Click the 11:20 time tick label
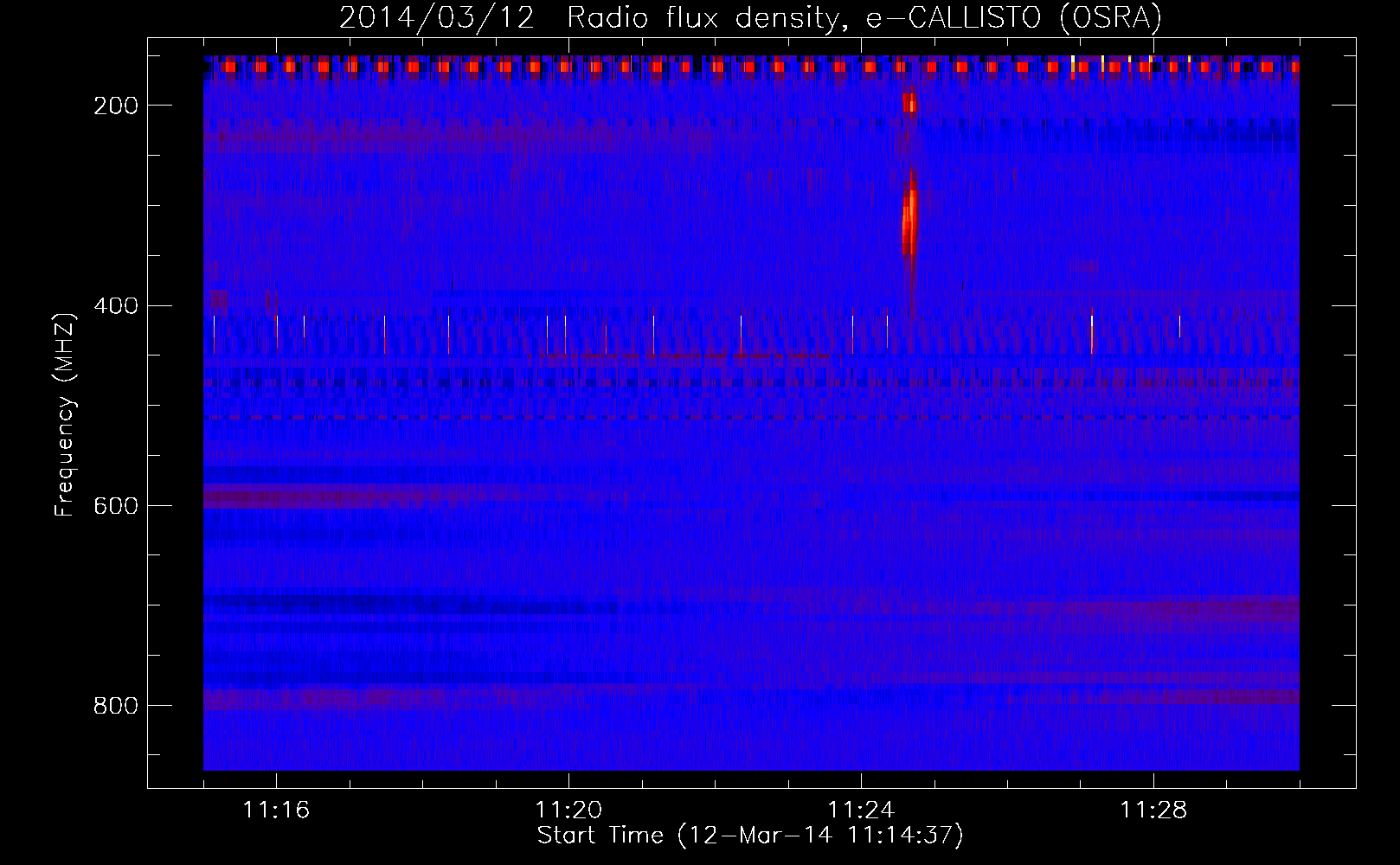This screenshot has height=865, width=1400. coord(568,810)
